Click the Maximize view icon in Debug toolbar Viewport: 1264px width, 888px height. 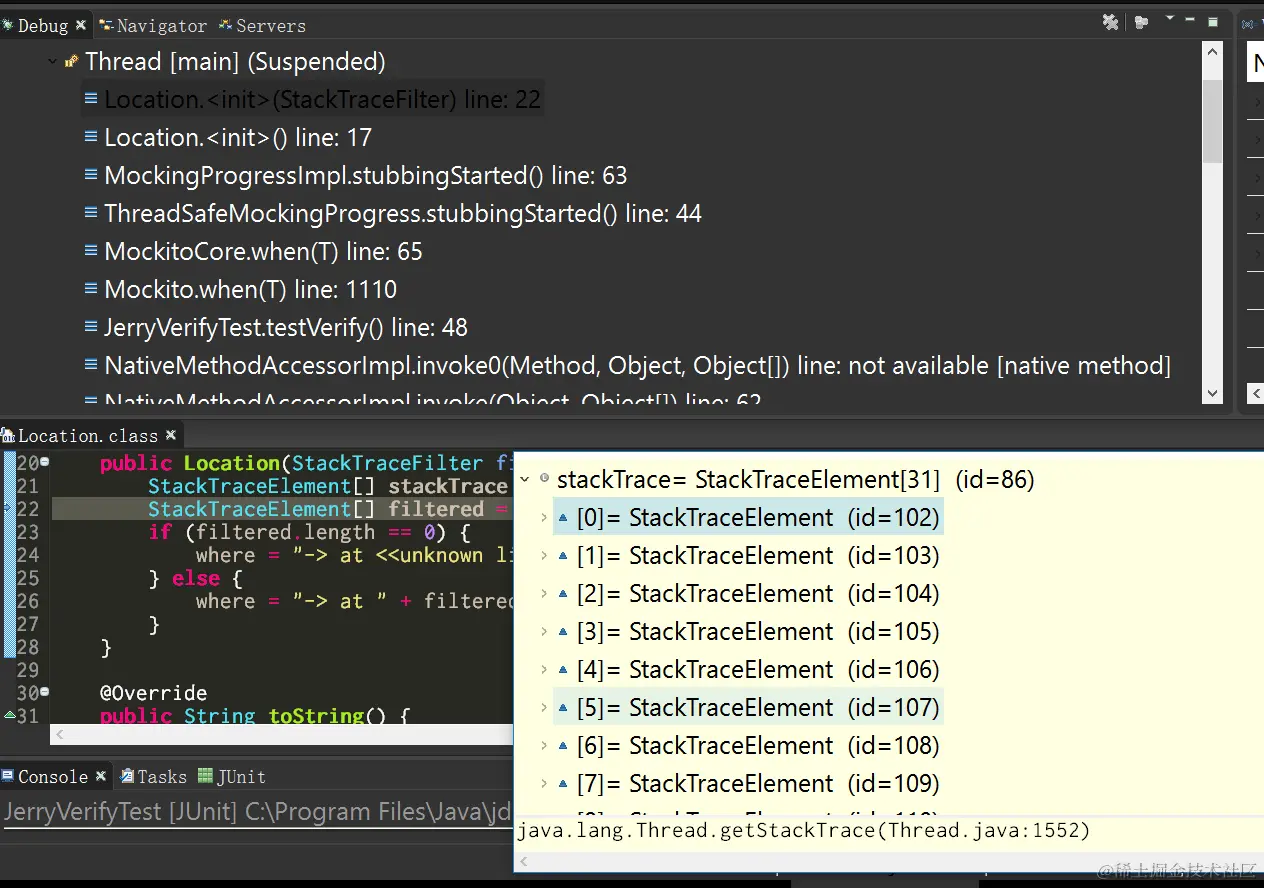point(1212,22)
